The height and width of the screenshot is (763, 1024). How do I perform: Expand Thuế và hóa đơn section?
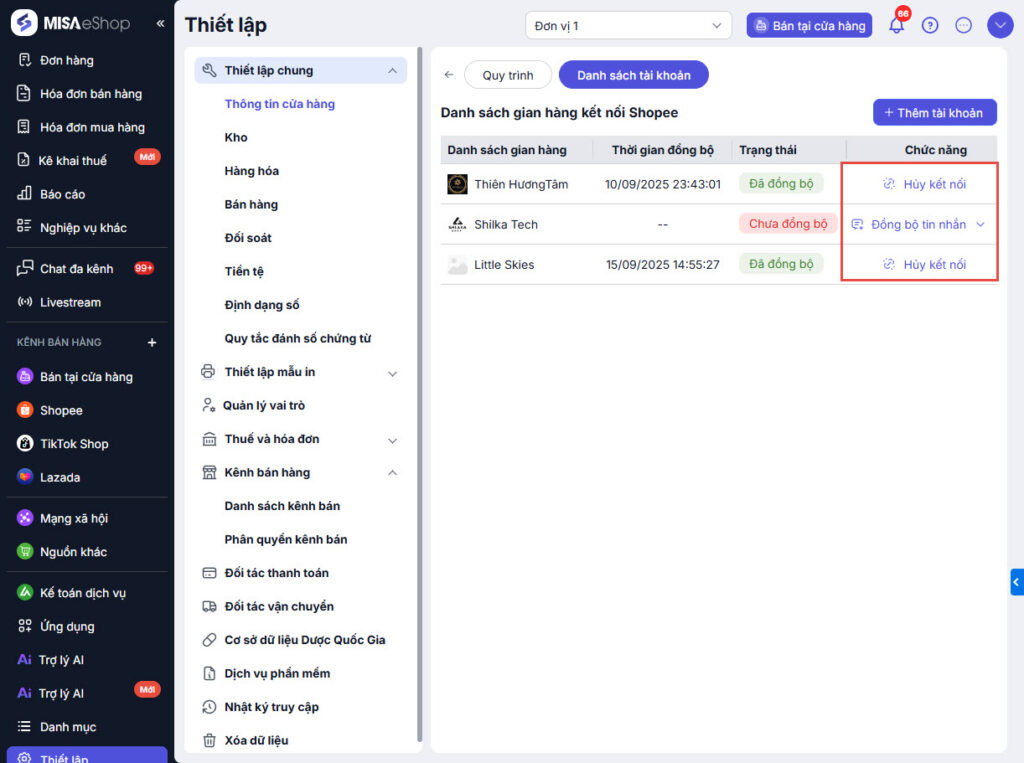392,440
